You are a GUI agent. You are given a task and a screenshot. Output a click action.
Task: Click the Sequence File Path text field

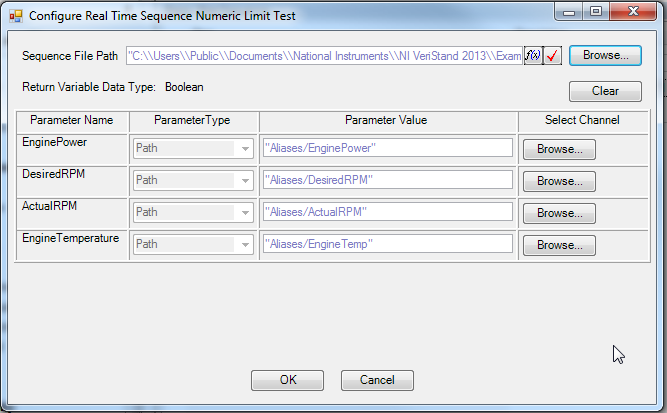324,56
